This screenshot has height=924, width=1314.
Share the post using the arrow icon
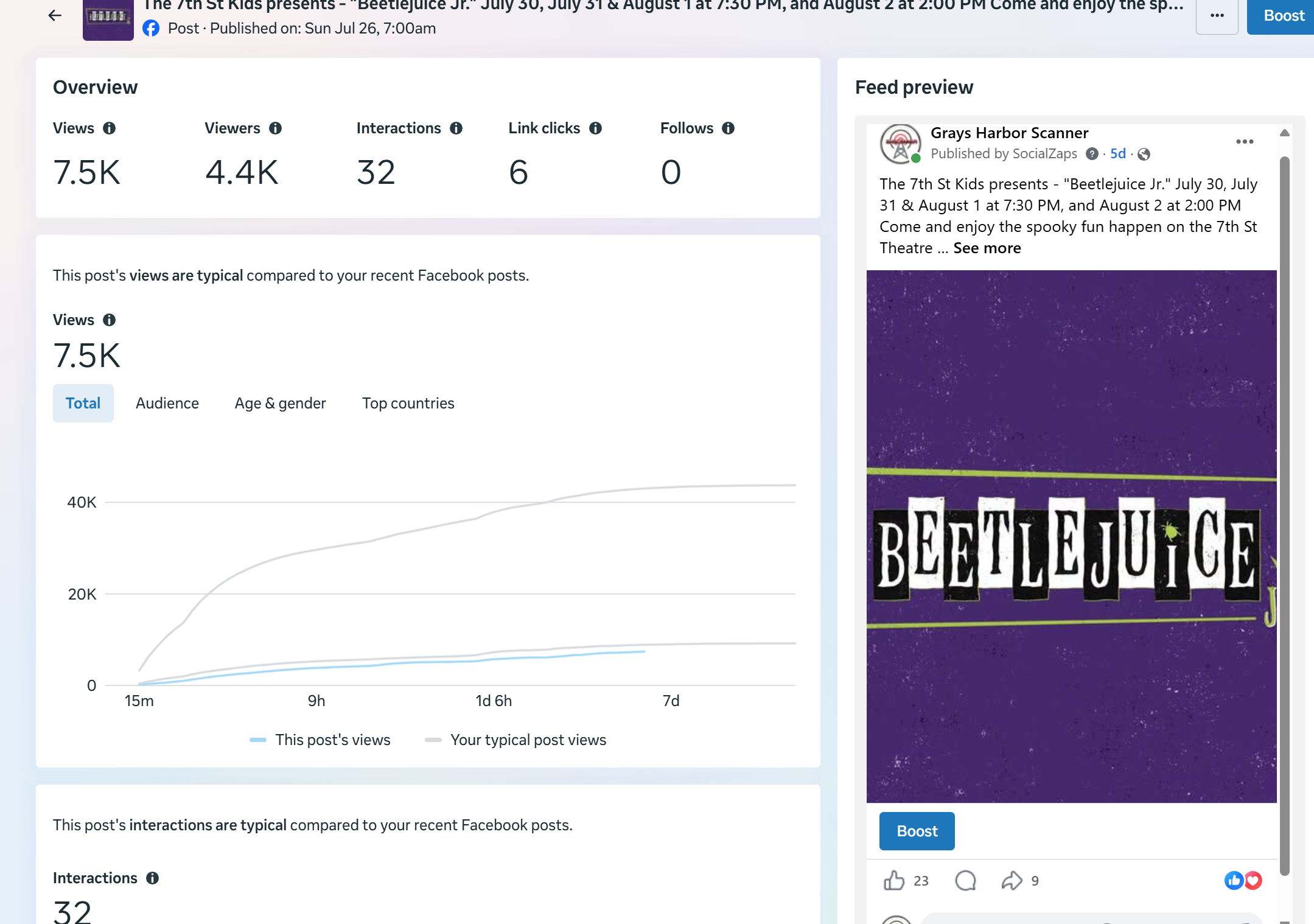[1012, 881]
